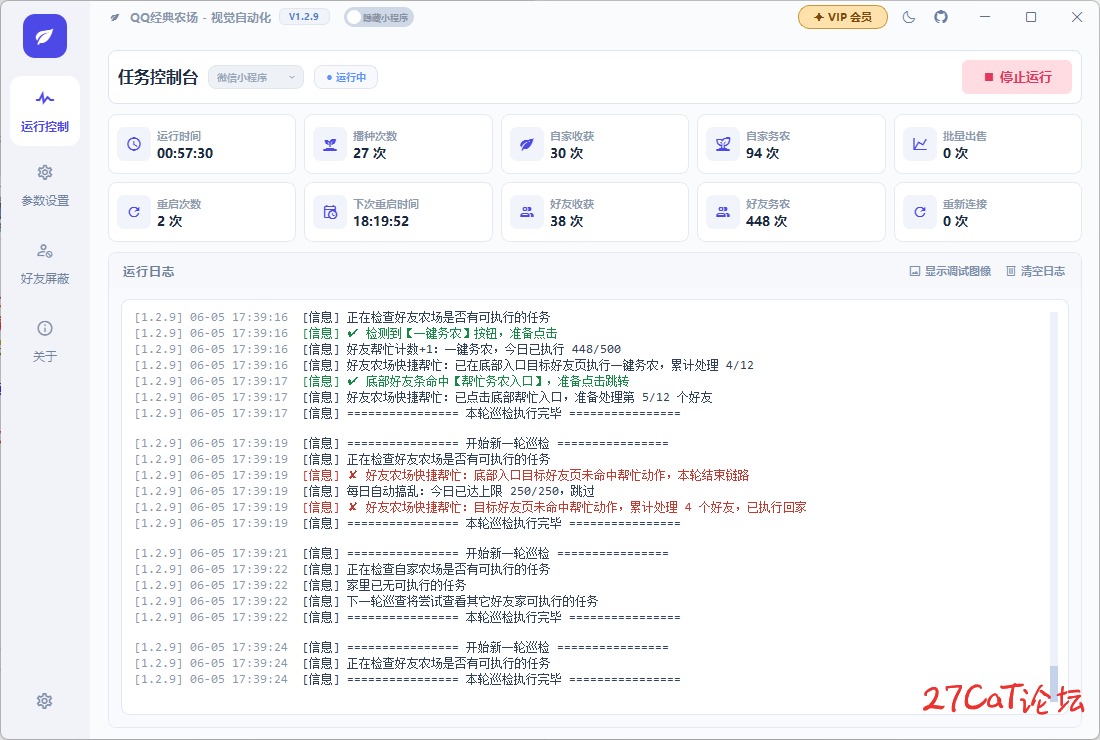Click the 运行中 status badge
This screenshot has height=740, width=1100.
click(346, 77)
